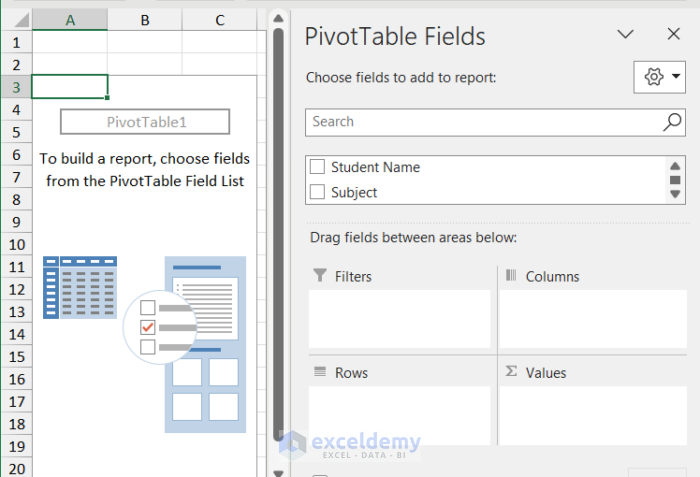This screenshot has width=700, height=477.
Task: Open the Tools gear menu
Action: (662, 77)
